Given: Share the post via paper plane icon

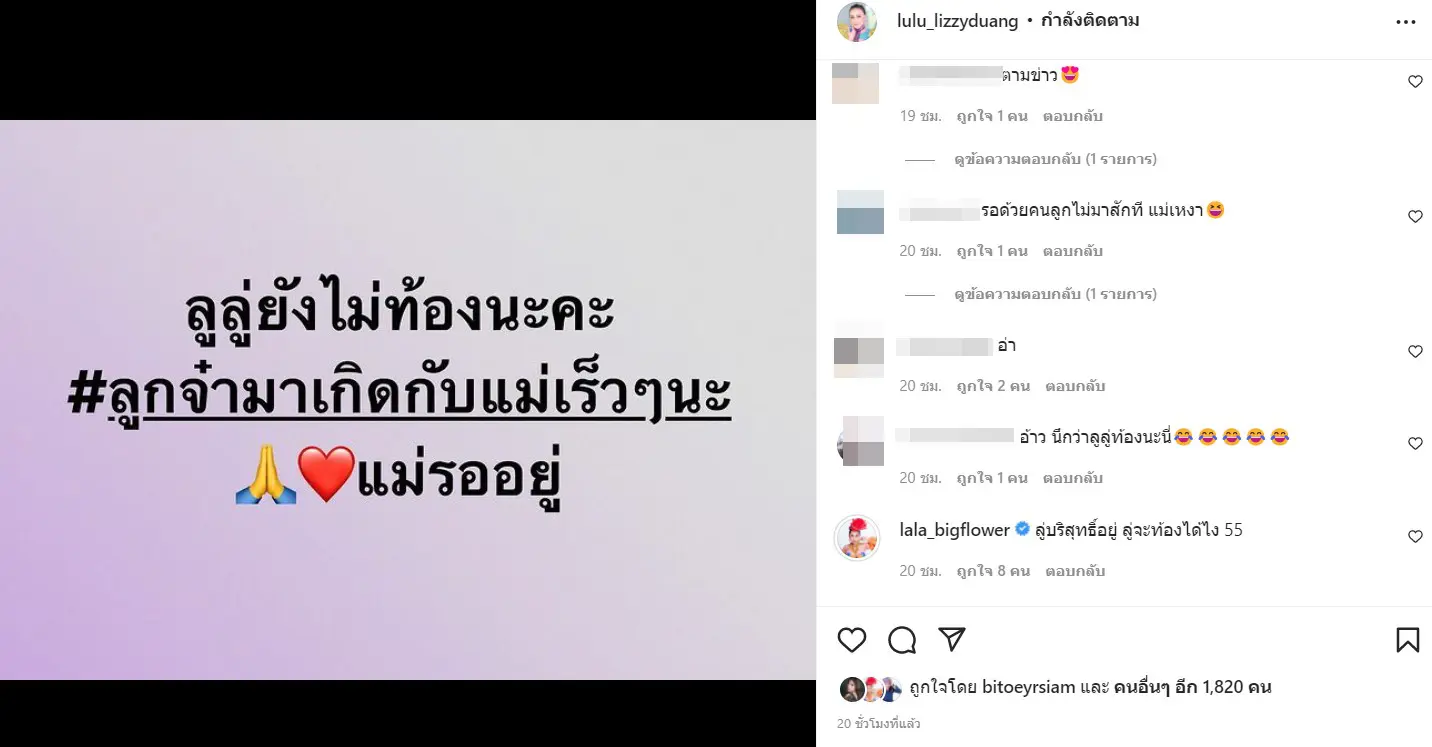Looking at the screenshot, I should [951, 639].
